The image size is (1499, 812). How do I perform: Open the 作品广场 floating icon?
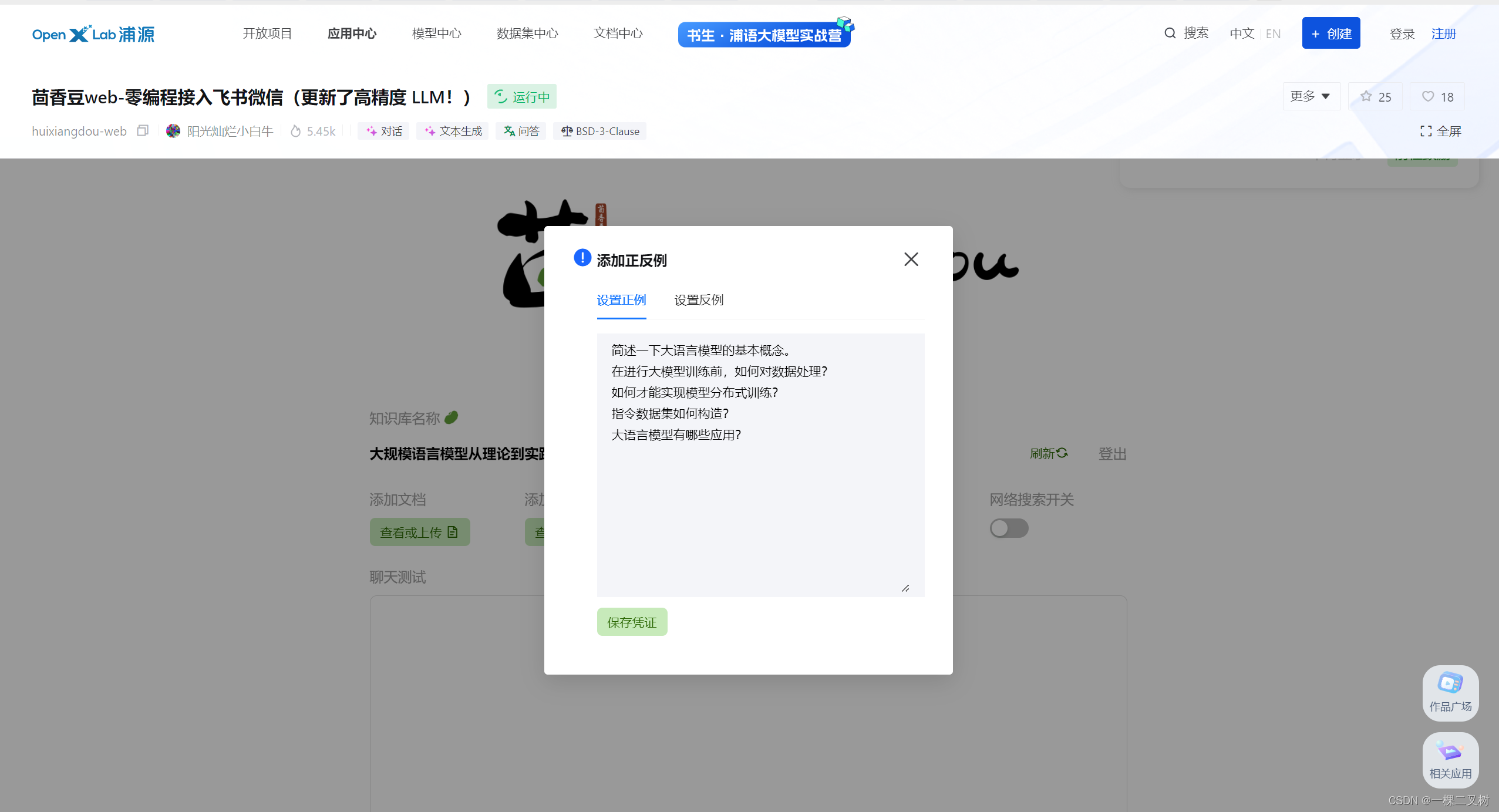(x=1450, y=692)
